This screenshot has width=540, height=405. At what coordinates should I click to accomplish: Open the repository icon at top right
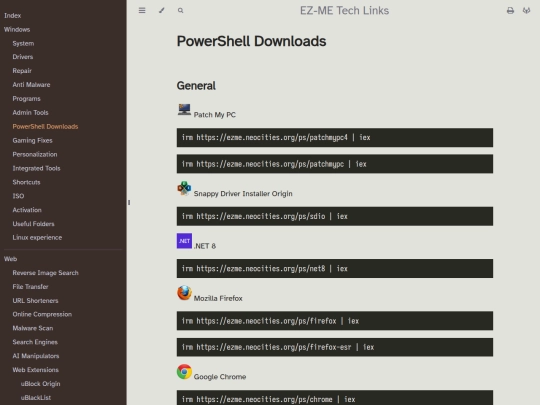coord(526,11)
